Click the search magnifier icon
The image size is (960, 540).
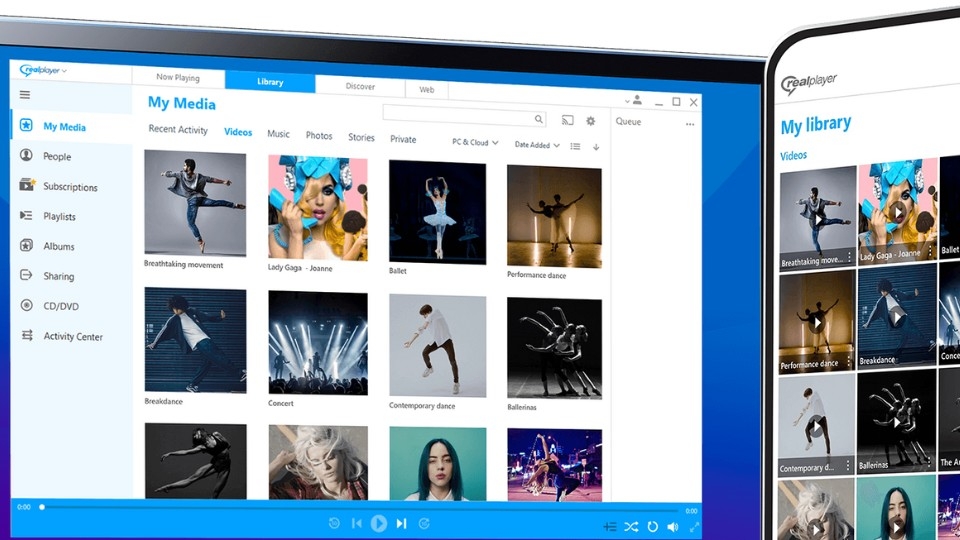538,119
